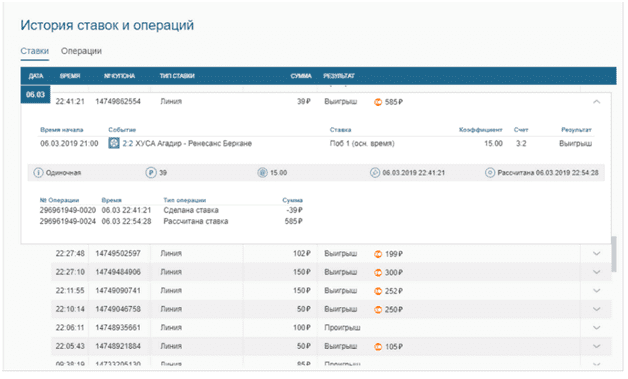Click the Сделана ставка operation type
Viewport: 628px width, 379px height.
tap(191, 210)
